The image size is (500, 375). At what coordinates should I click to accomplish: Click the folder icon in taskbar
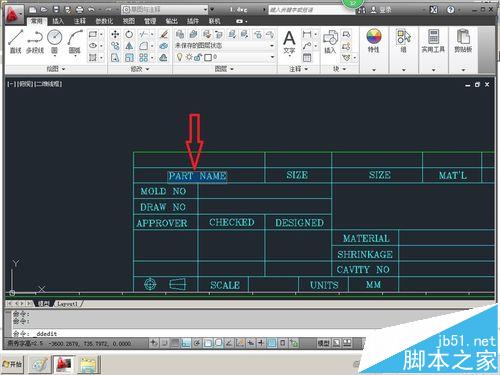(x=89, y=364)
